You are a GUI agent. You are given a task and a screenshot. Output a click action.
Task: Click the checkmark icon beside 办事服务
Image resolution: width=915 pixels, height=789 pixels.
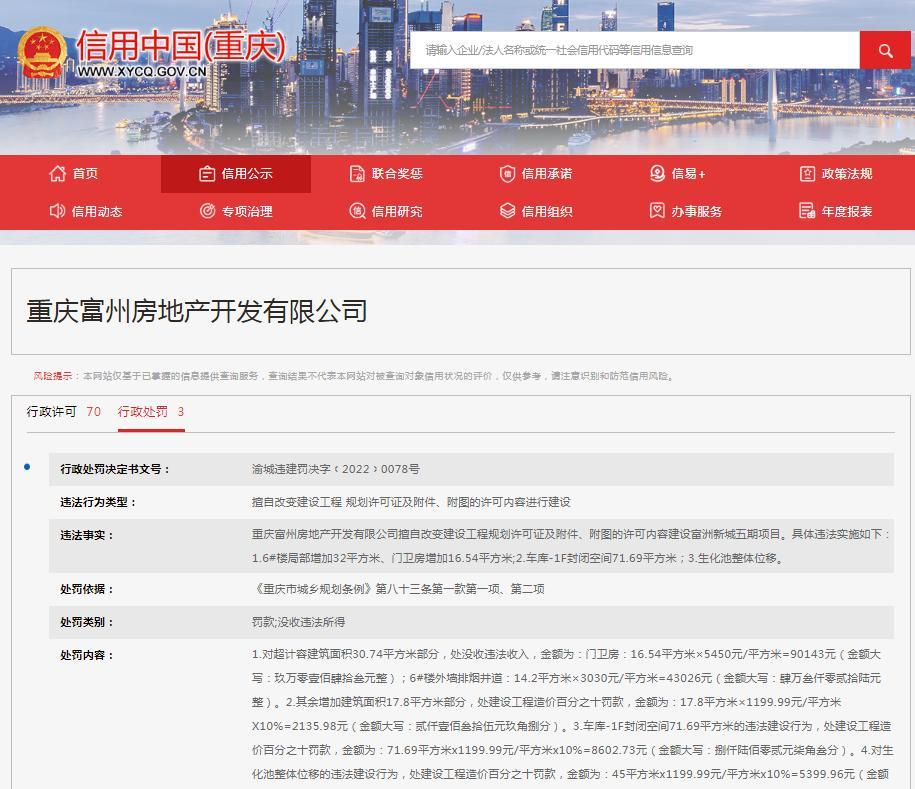(x=658, y=211)
